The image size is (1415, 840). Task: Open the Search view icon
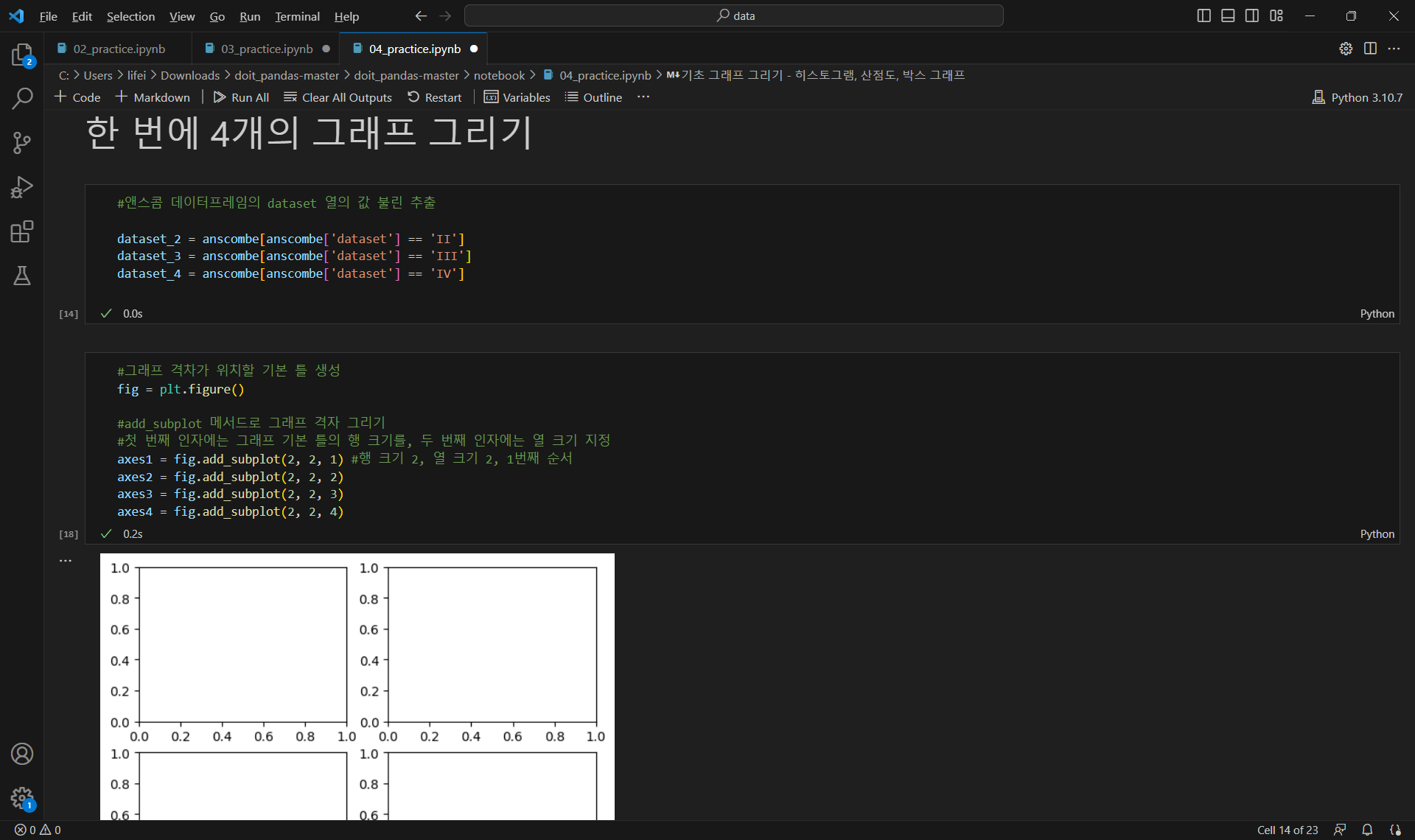22,98
